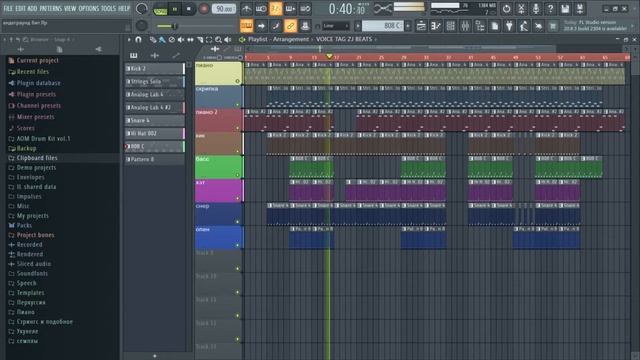This screenshot has height=360, width=640.
Task: Mute the red piano 2 track via dot
Action: tap(238, 128)
